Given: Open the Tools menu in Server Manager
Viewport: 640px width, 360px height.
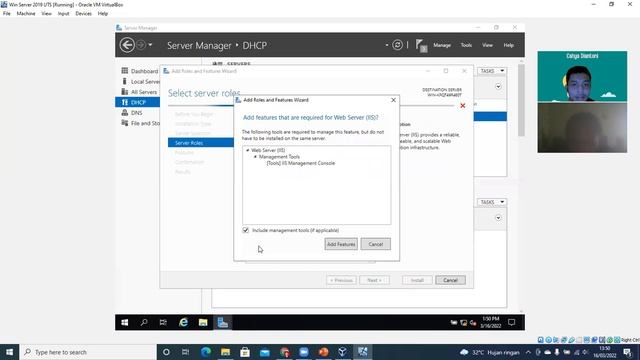Looking at the screenshot, I should point(466,45).
